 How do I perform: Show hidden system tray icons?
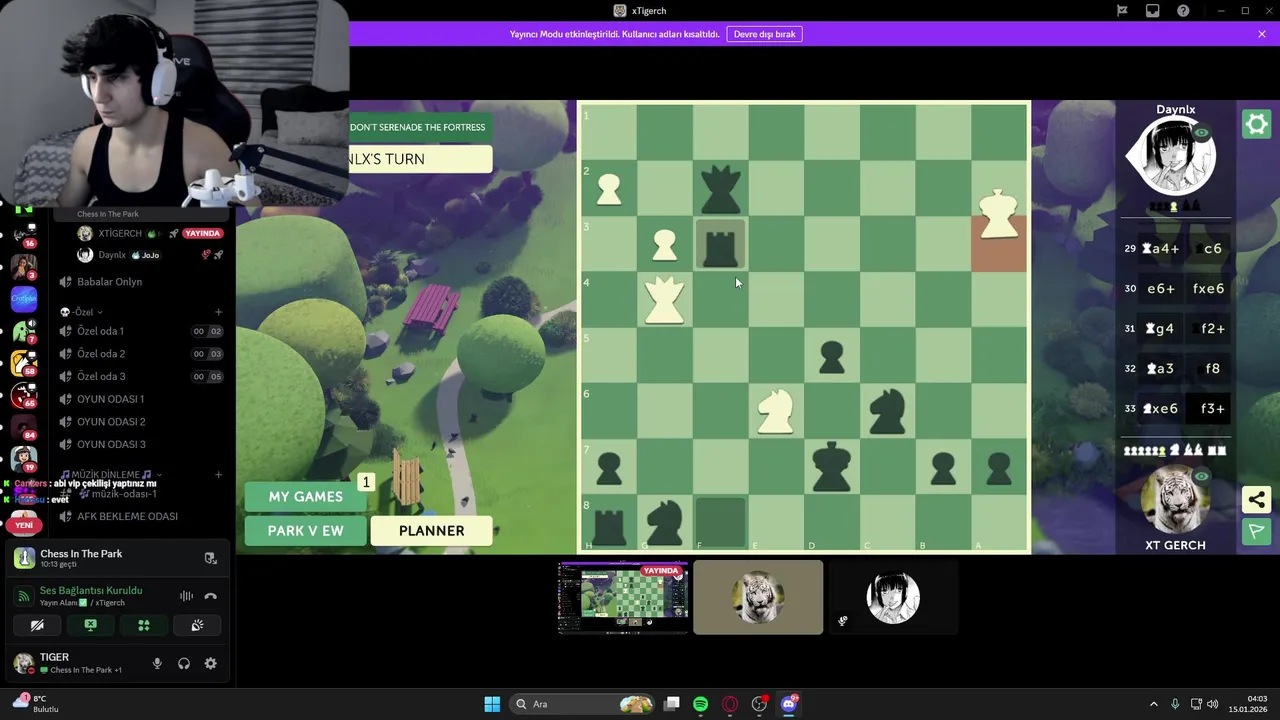[x=1153, y=704]
